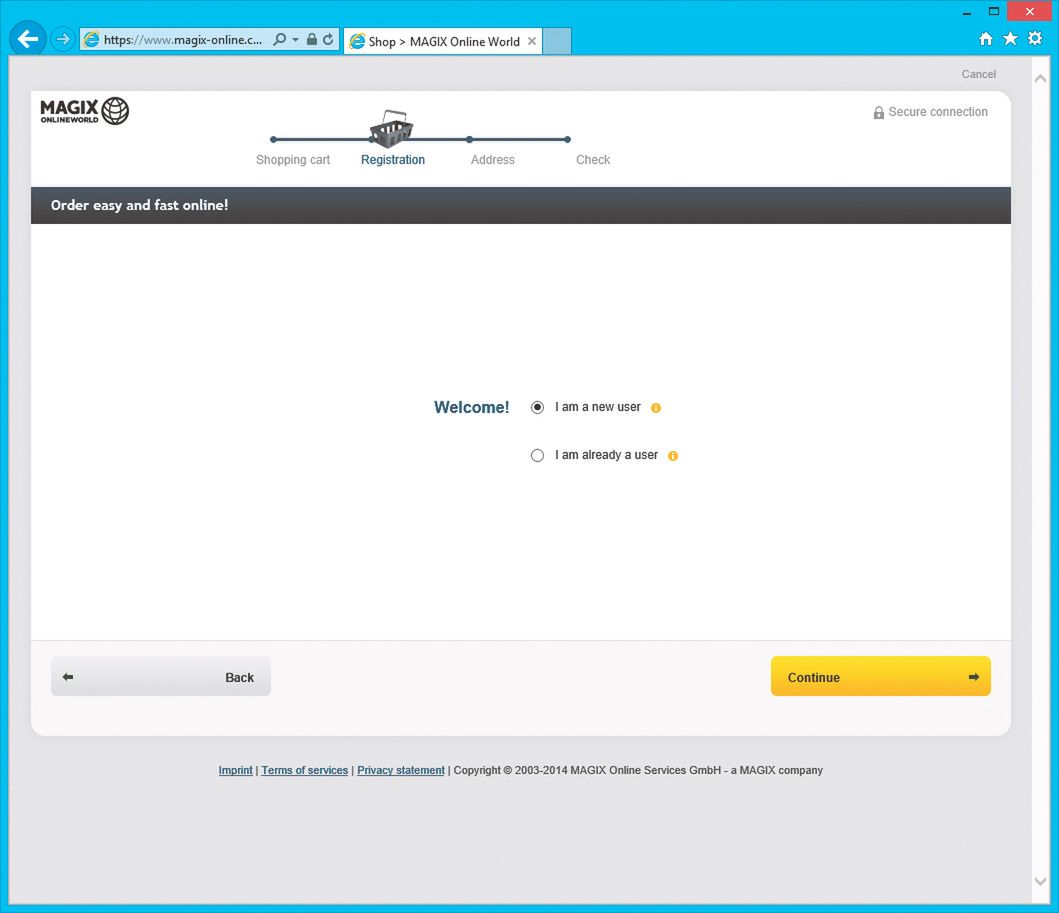Click the shopping basket progress icon
Viewport: 1059px width, 913px height.
tap(391, 129)
